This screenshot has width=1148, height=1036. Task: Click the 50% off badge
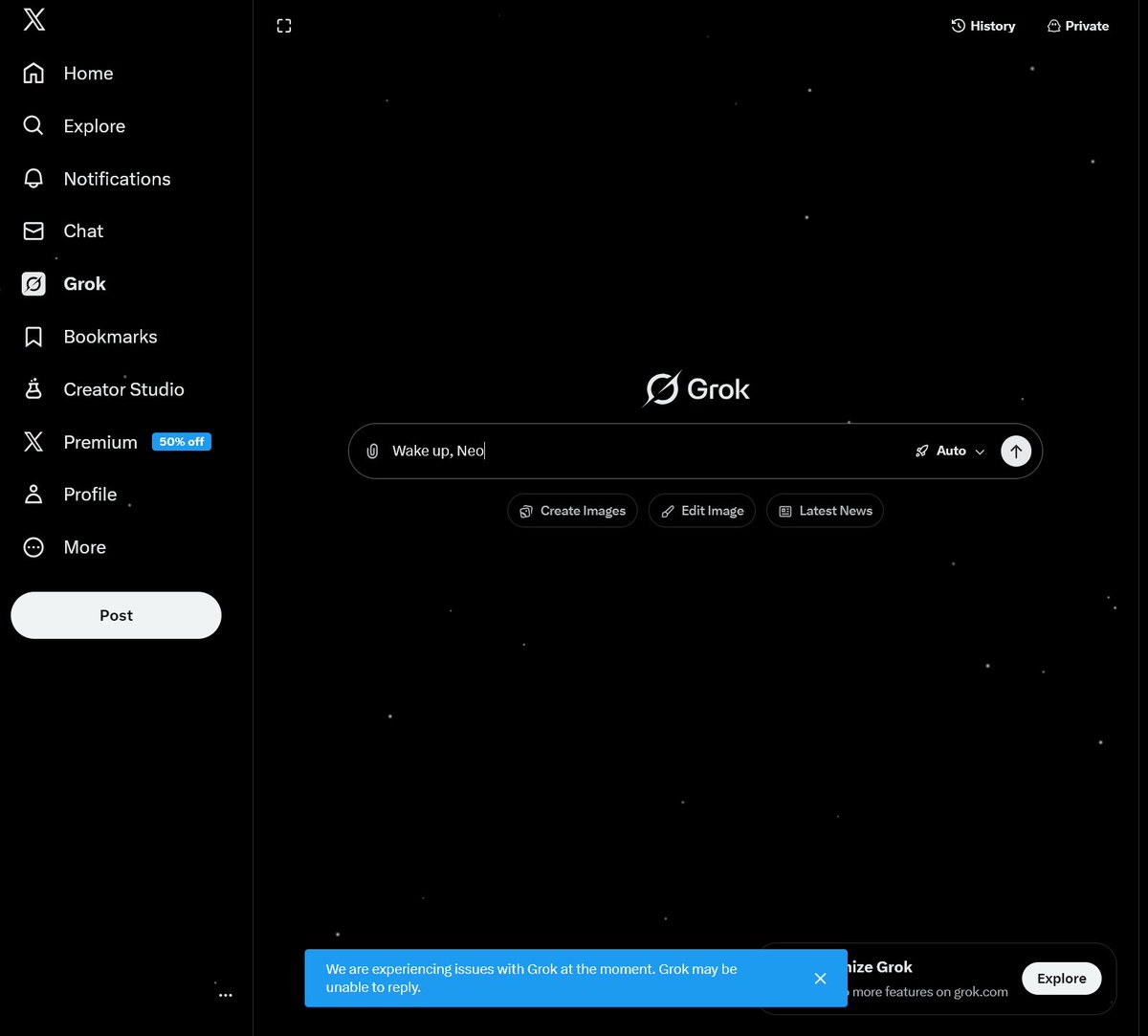point(182,442)
